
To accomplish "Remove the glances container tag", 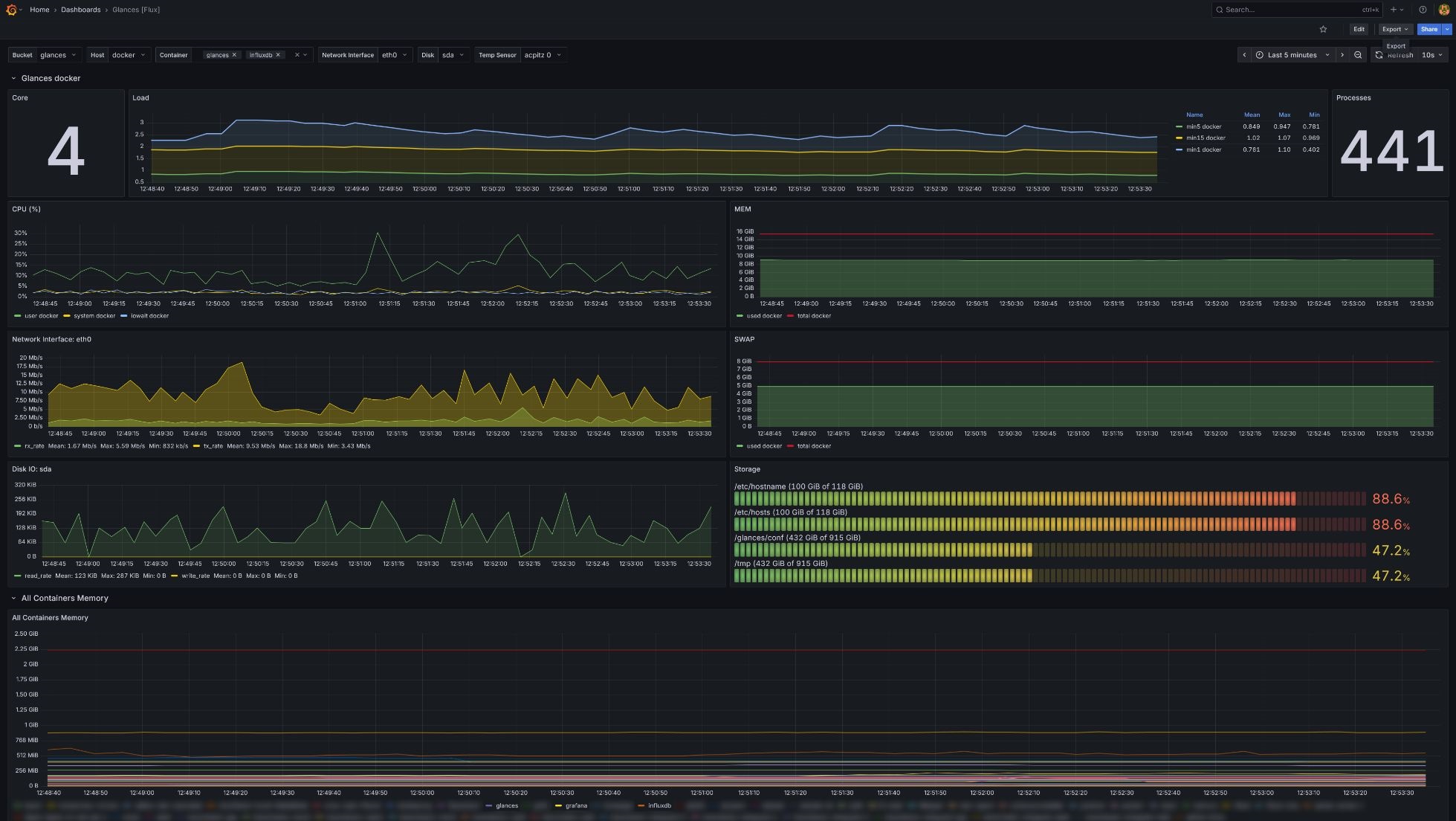I will coord(234,55).
